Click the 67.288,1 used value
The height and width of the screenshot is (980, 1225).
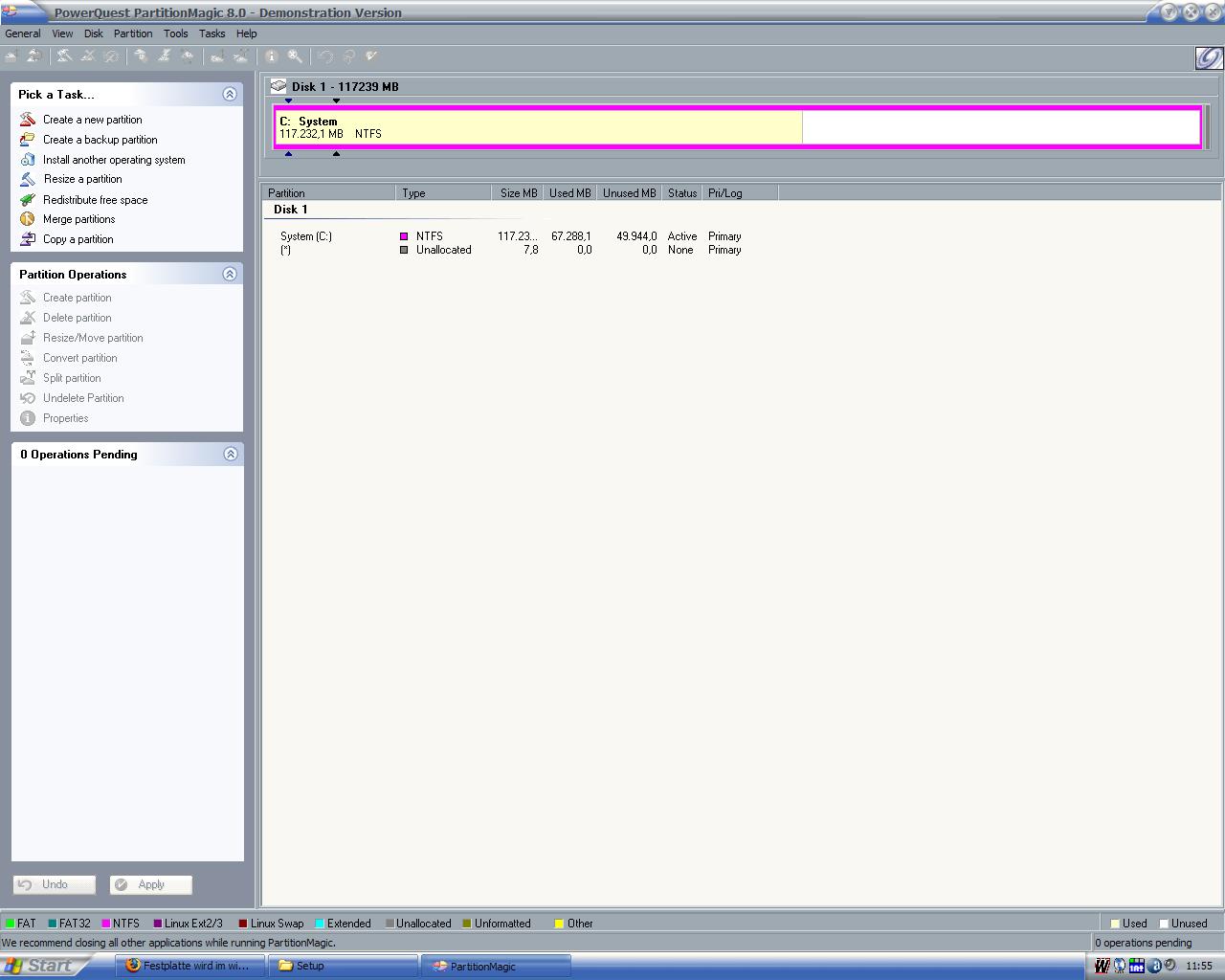point(571,236)
